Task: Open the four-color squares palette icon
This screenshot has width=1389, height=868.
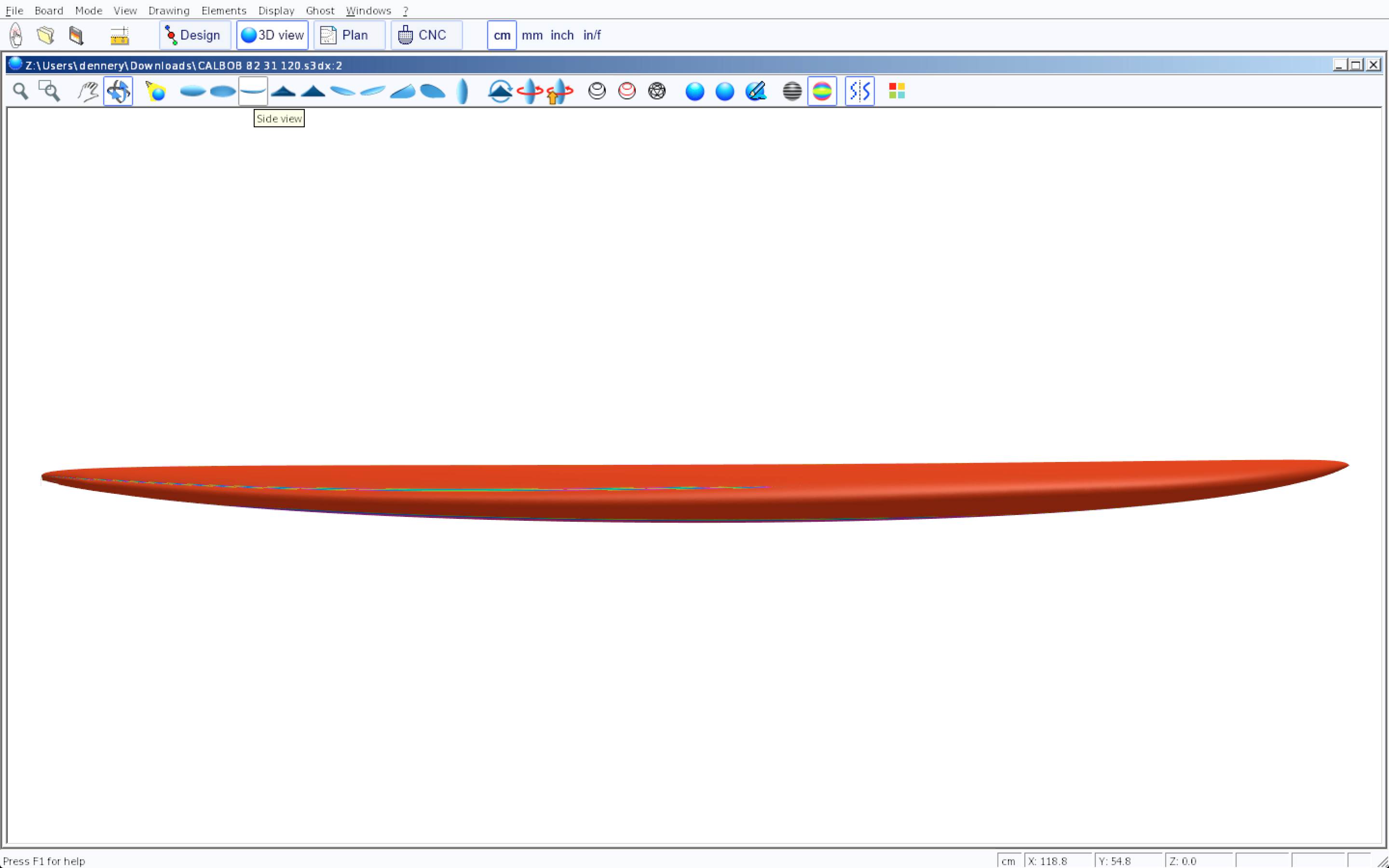Action: tap(897, 91)
